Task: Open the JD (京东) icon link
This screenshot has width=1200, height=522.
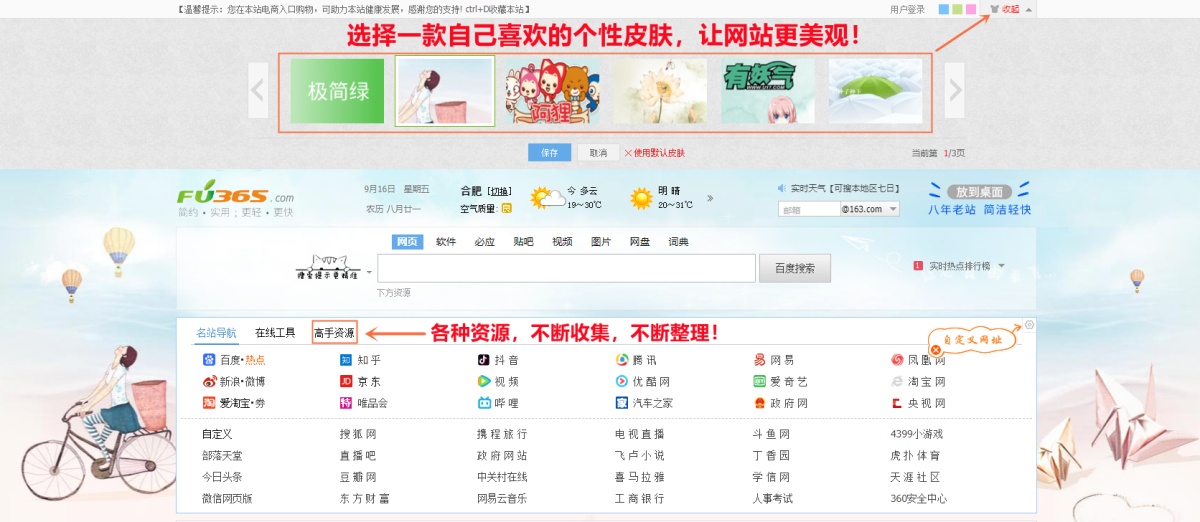Action: [x=346, y=382]
